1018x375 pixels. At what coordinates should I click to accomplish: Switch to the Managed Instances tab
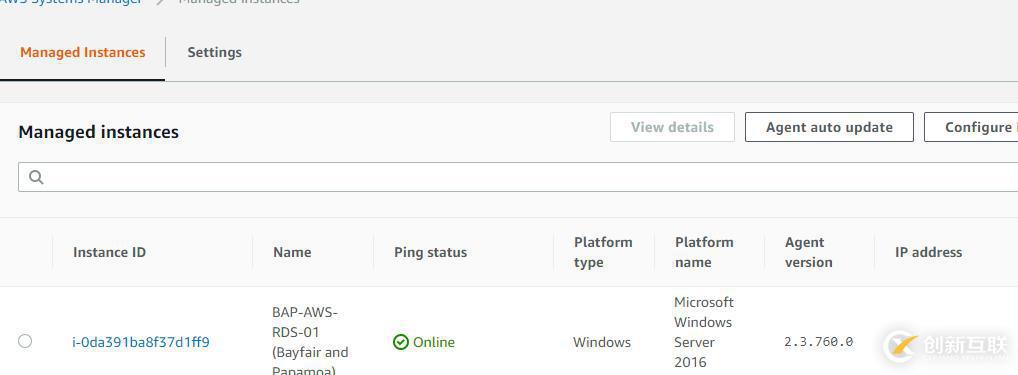82,53
